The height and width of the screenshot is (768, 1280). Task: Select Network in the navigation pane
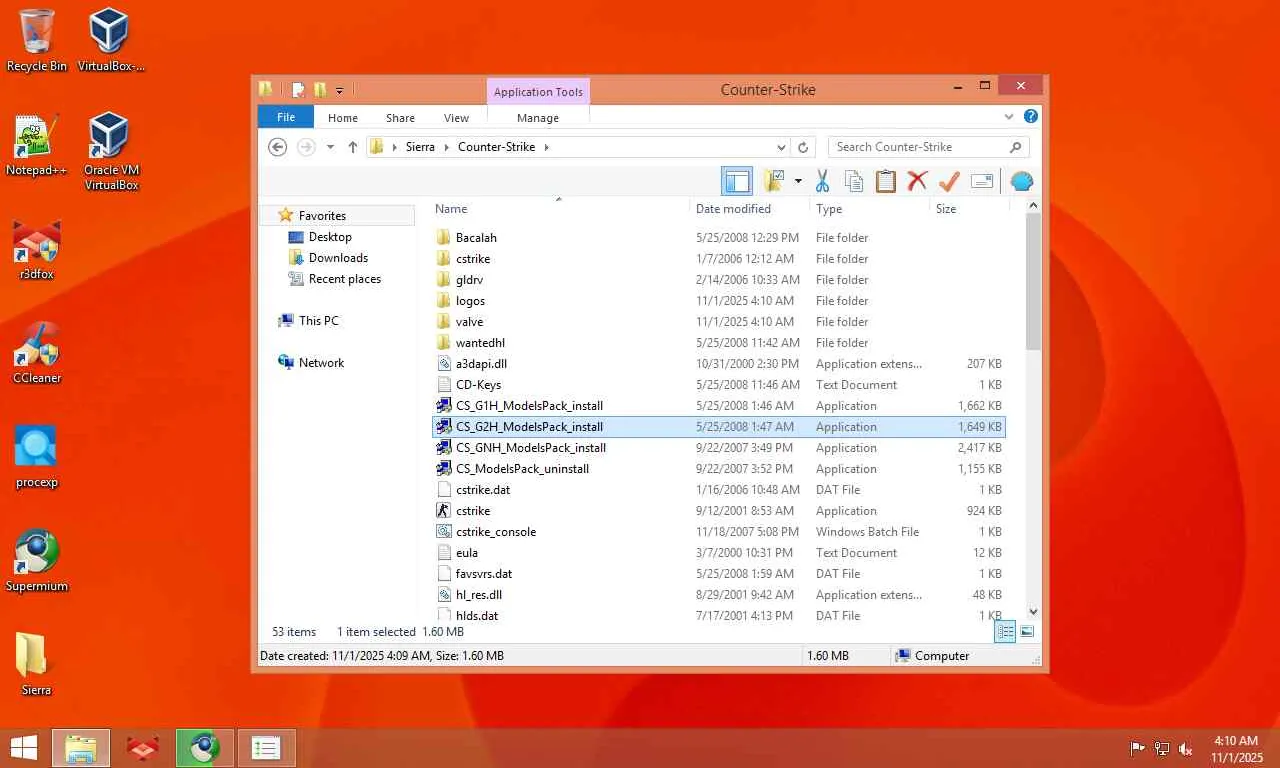321,363
